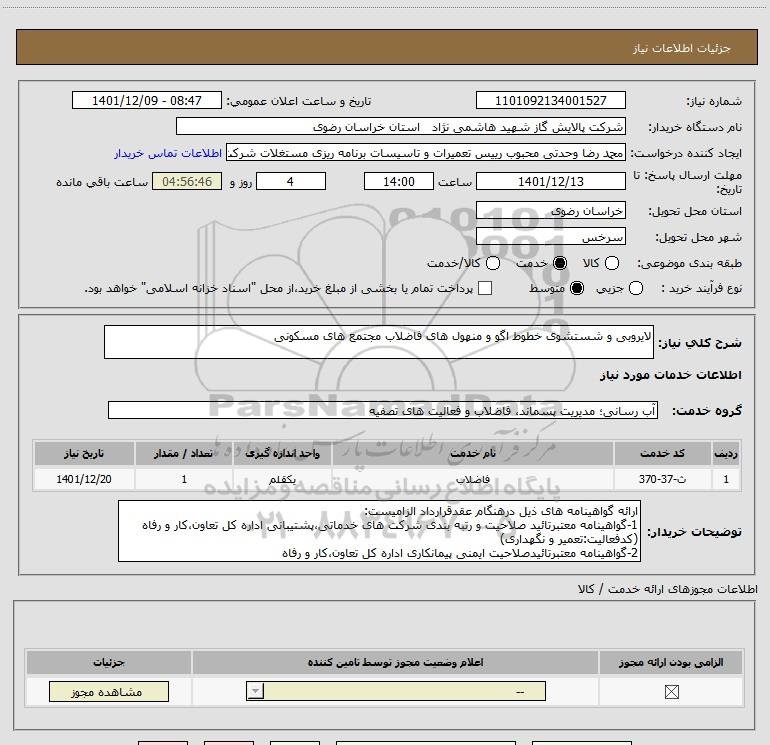Click the نام خدمت column header
This screenshot has height=745, width=770.
point(472,453)
